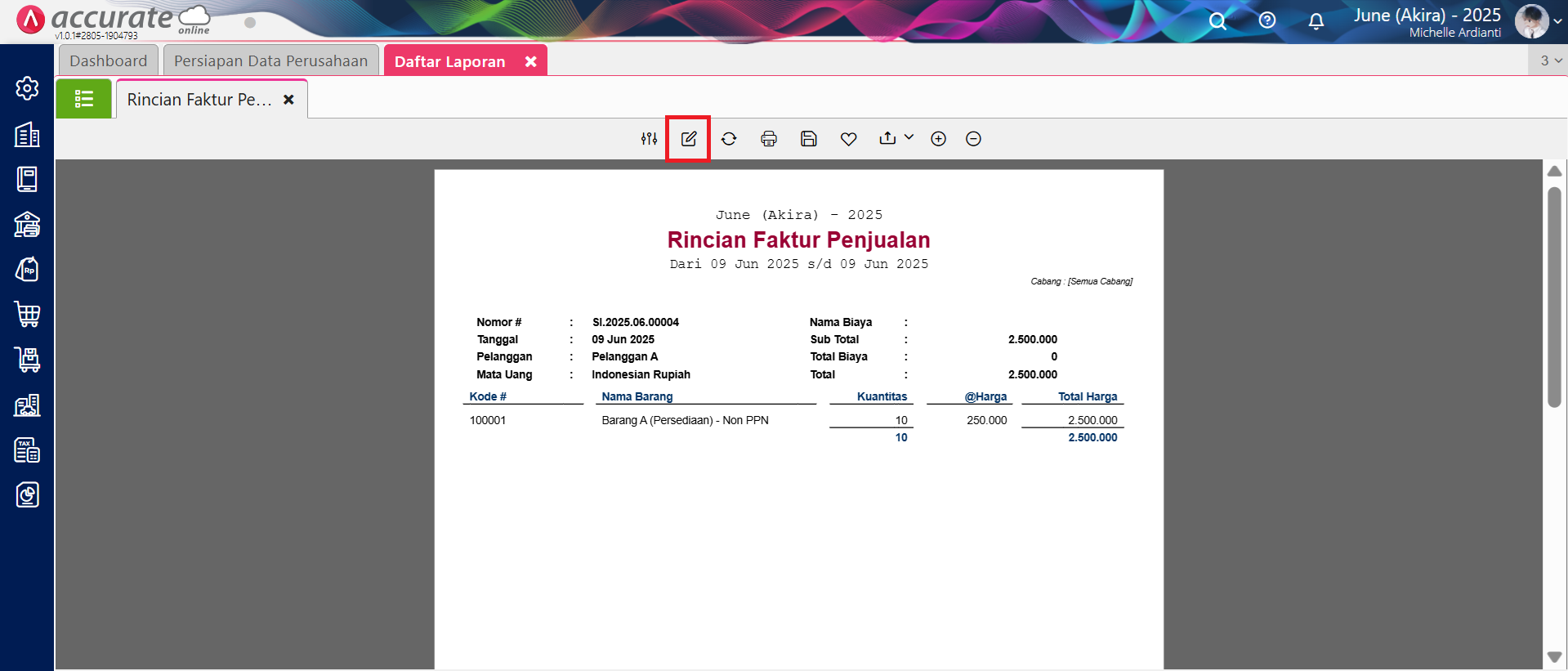Click the Accurate logo
1568x671 pixels.
113,20
